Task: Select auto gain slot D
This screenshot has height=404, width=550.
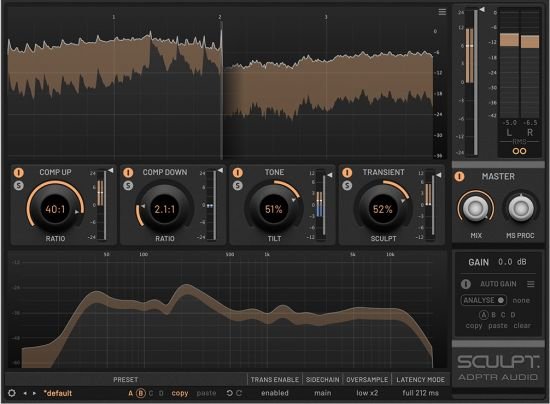Action: pos(513,315)
